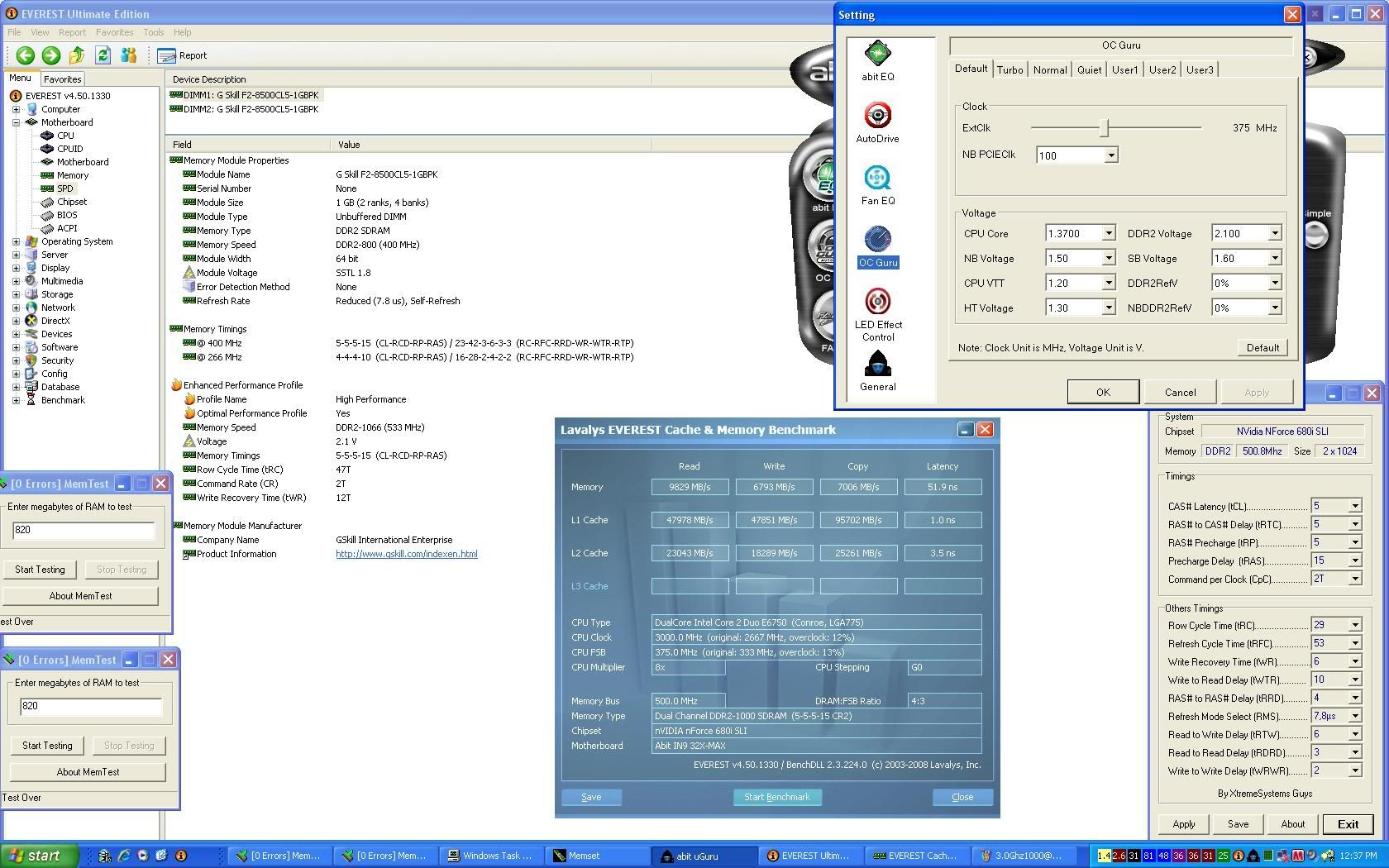
Task: Select DIMM1 G Skill device row
Action: 245,95
